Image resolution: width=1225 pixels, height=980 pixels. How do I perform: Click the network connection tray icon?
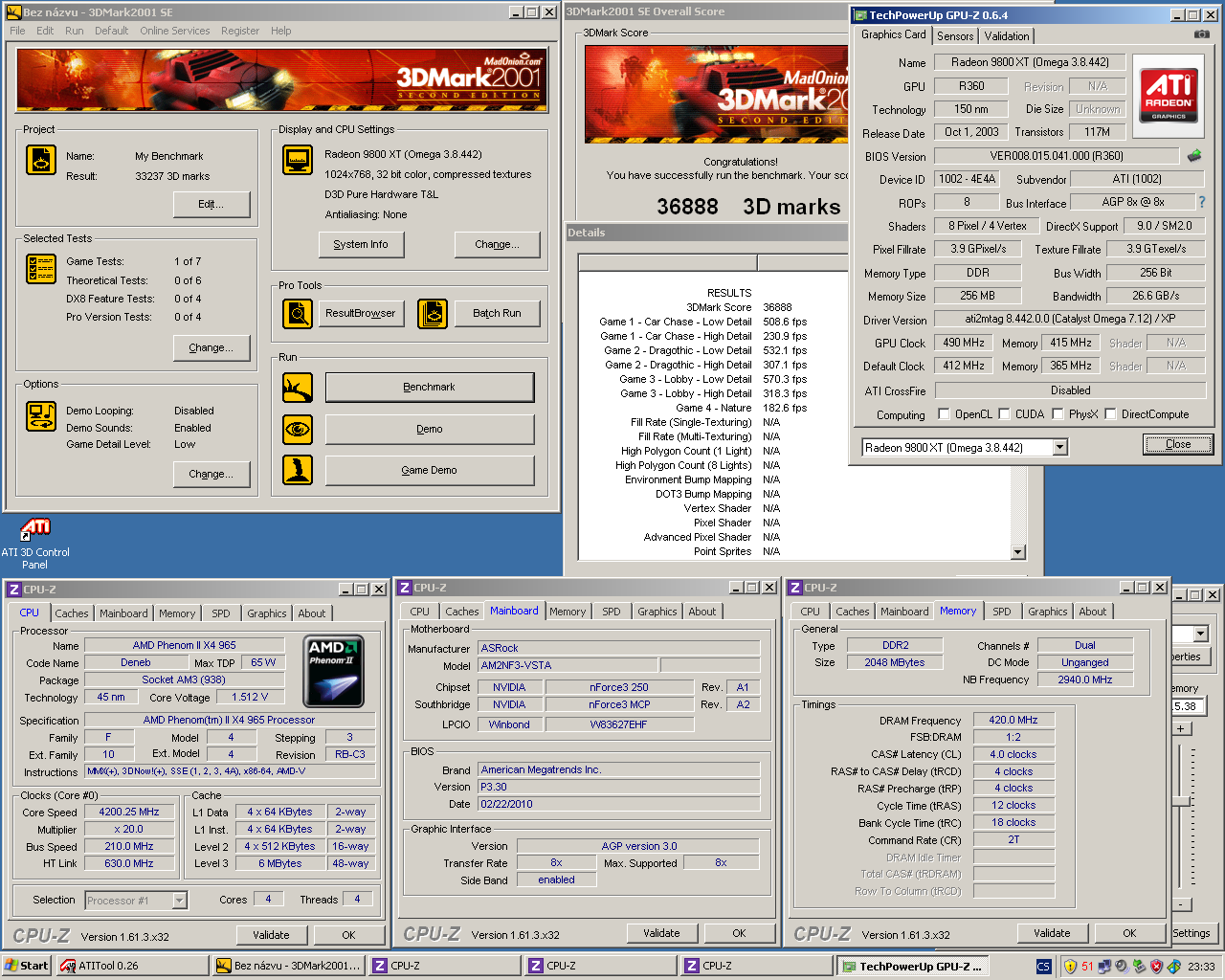coord(1104,966)
